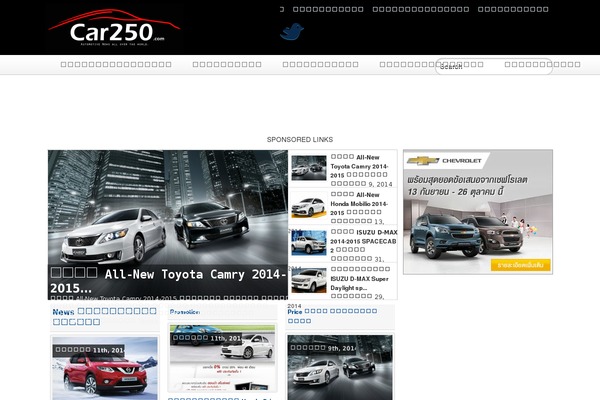Select the Honda Mobilio thumbnail
Image resolution: width=600 pixels, height=400 pixels.
point(309,205)
